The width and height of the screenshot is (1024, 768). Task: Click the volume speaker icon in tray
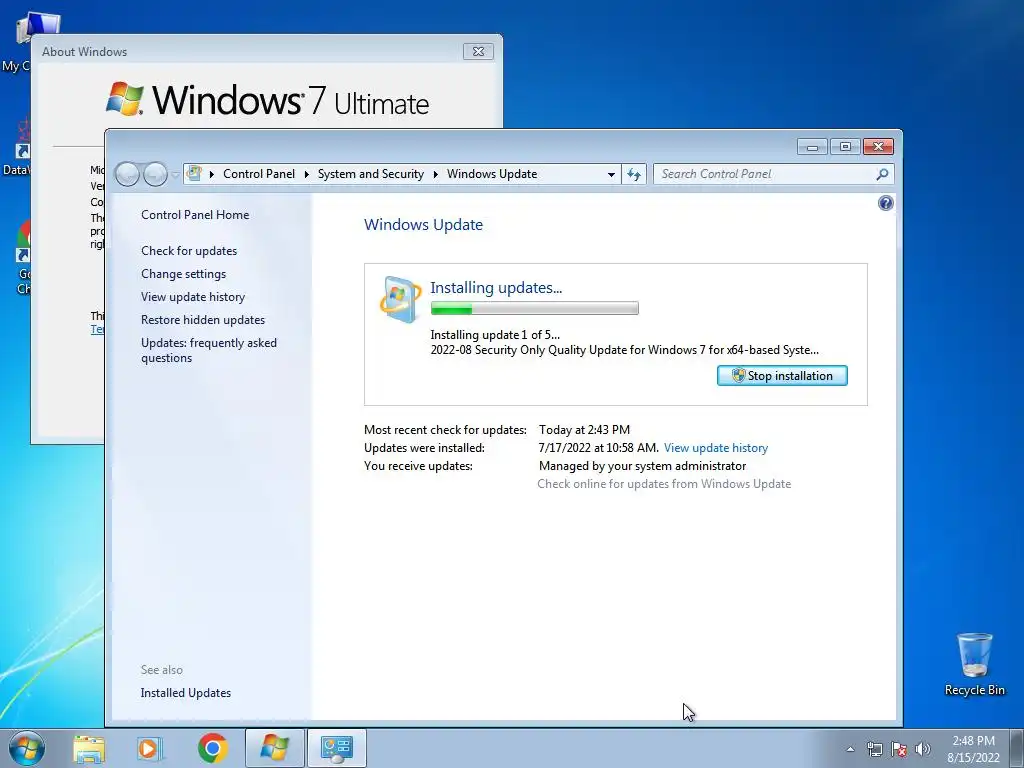click(x=923, y=749)
